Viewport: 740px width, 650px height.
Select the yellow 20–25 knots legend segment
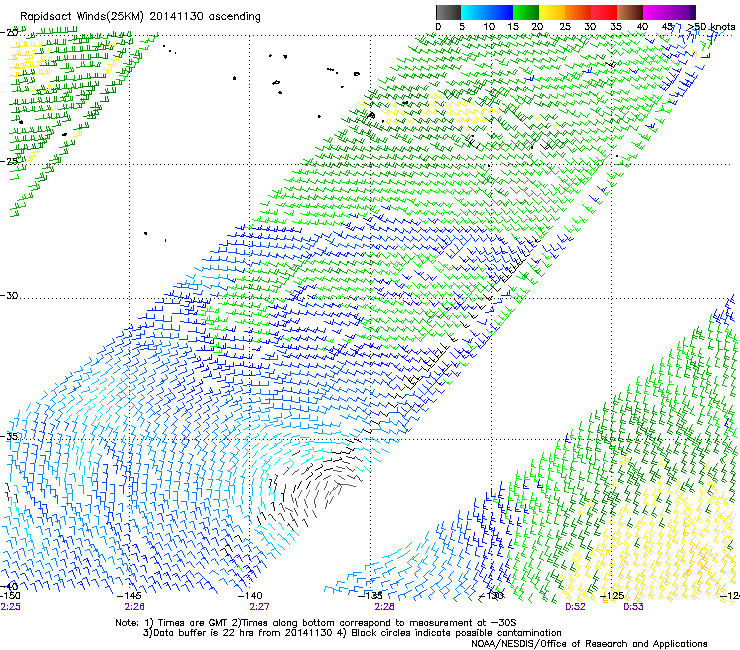click(x=552, y=12)
